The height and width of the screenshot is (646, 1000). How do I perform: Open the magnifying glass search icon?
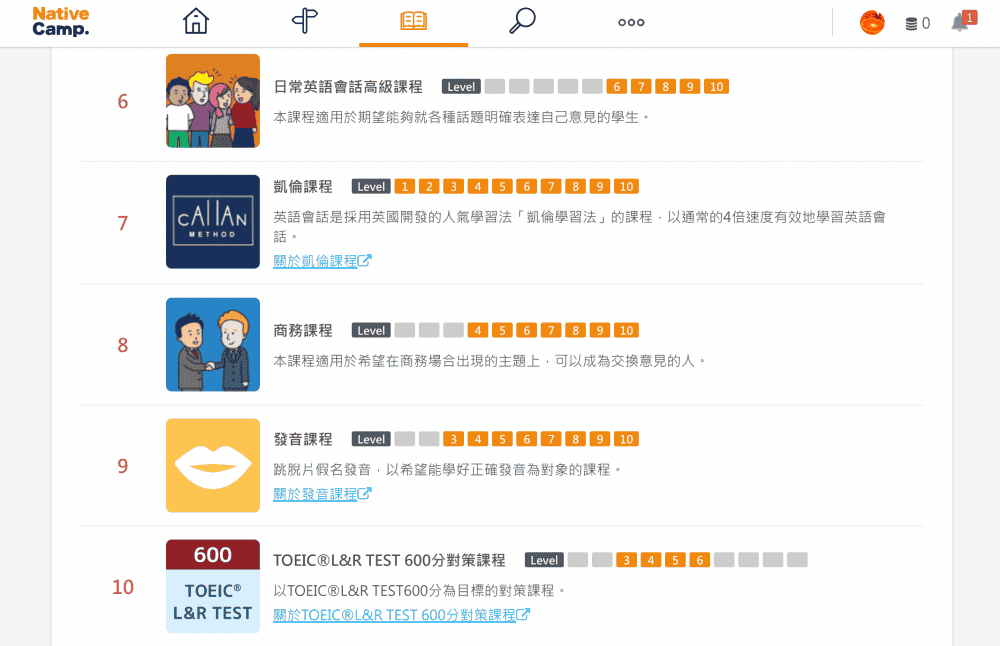click(x=522, y=21)
